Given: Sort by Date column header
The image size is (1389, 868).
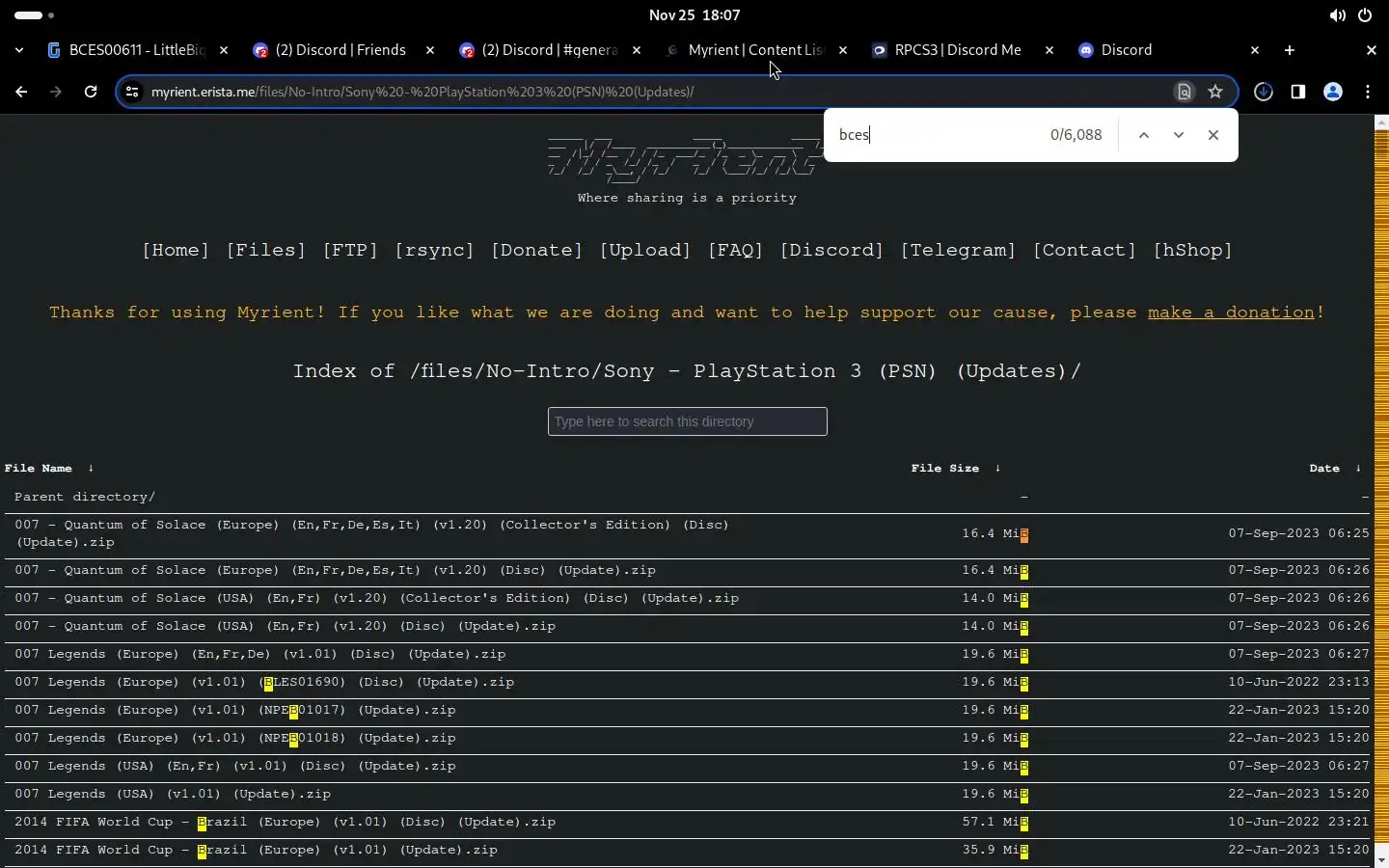Looking at the screenshot, I should pyautogui.click(x=1324, y=469).
